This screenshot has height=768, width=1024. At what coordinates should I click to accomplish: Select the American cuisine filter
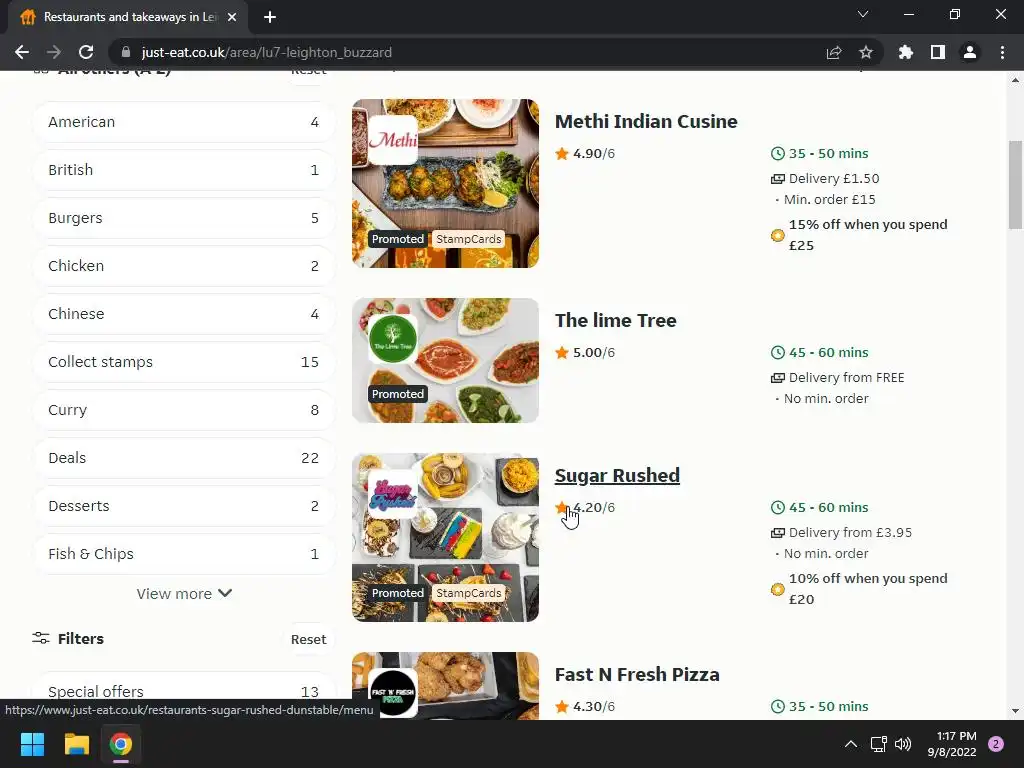(x=184, y=122)
